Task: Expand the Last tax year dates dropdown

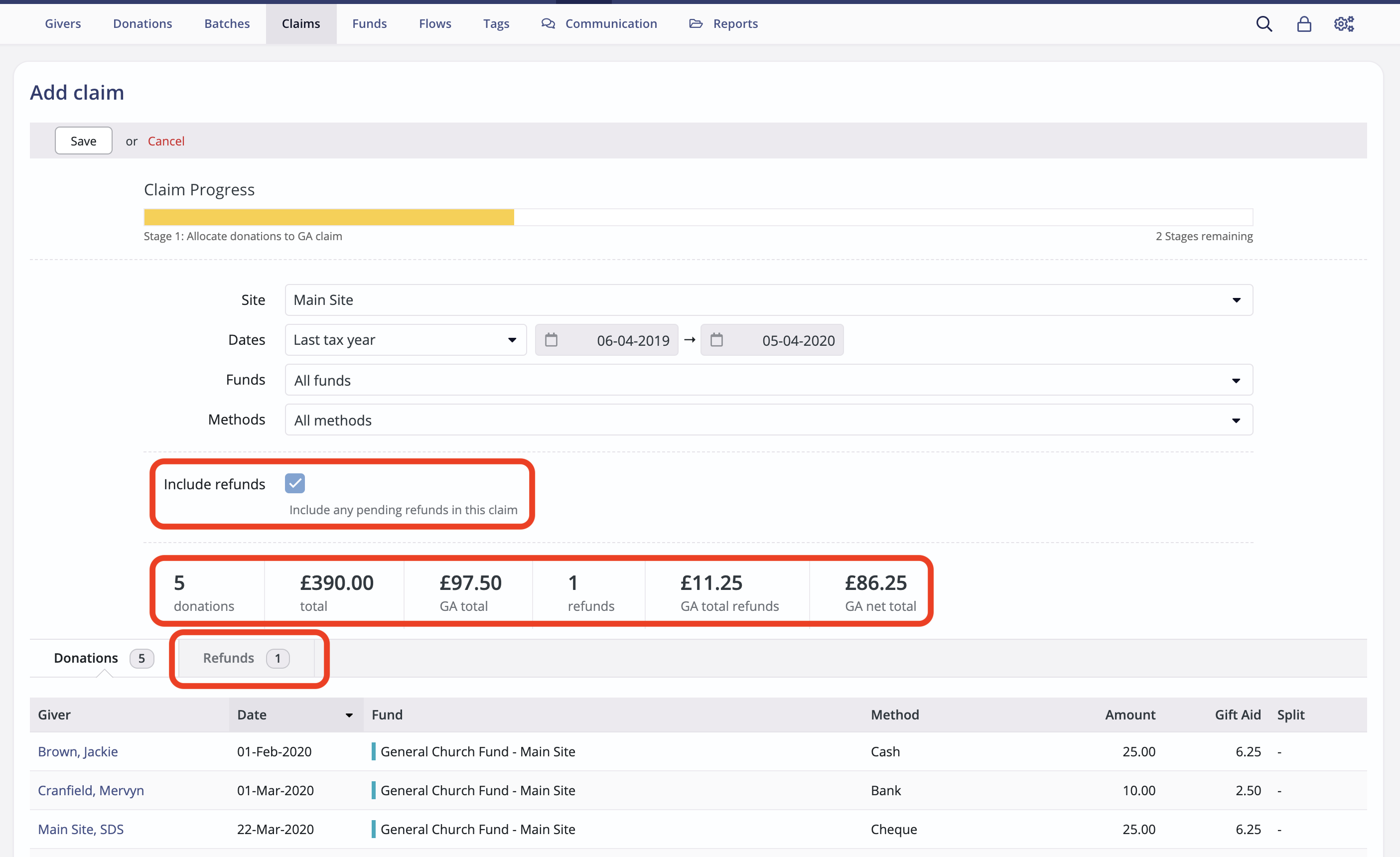Action: pyautogui.click(x=512, y=340)
